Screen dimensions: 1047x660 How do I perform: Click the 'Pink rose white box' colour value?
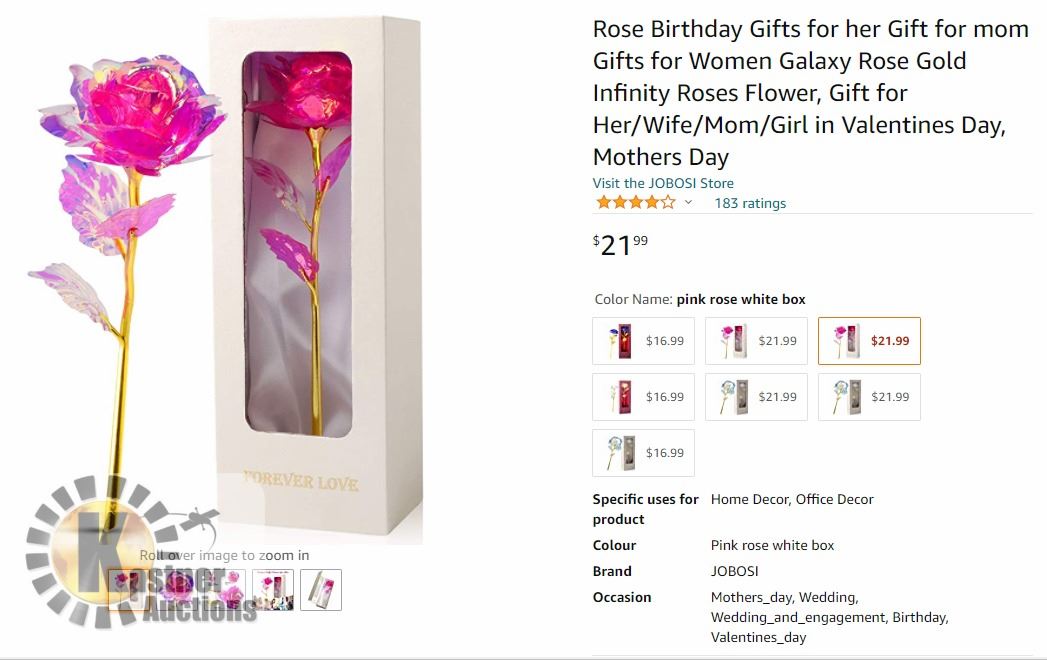coord(772,545)
